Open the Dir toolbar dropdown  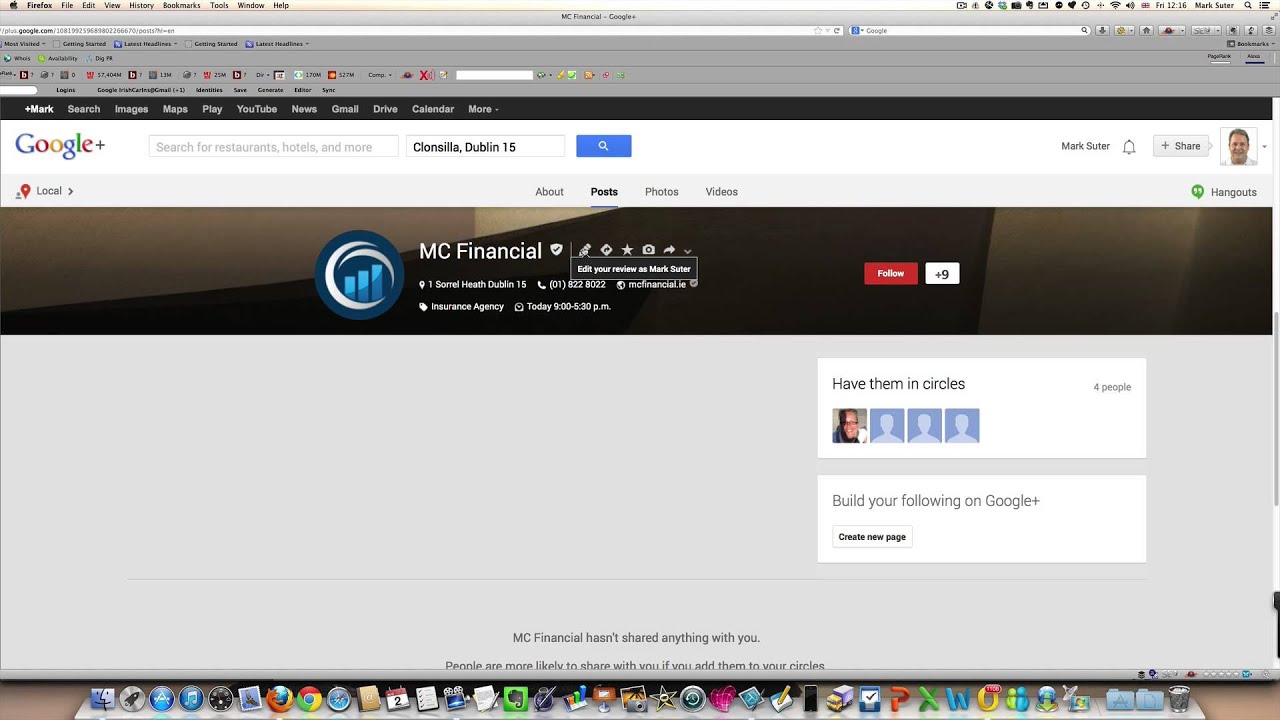coord(262,75)
